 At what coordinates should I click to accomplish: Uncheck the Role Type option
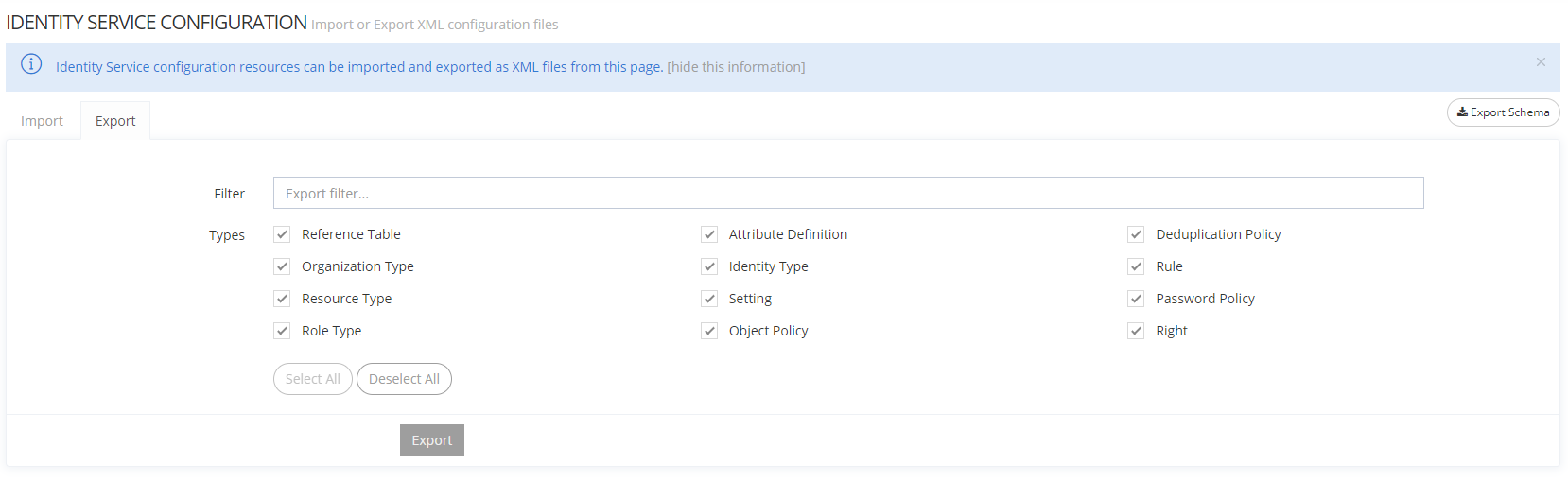pyautogui.click(x=282, y=331)
